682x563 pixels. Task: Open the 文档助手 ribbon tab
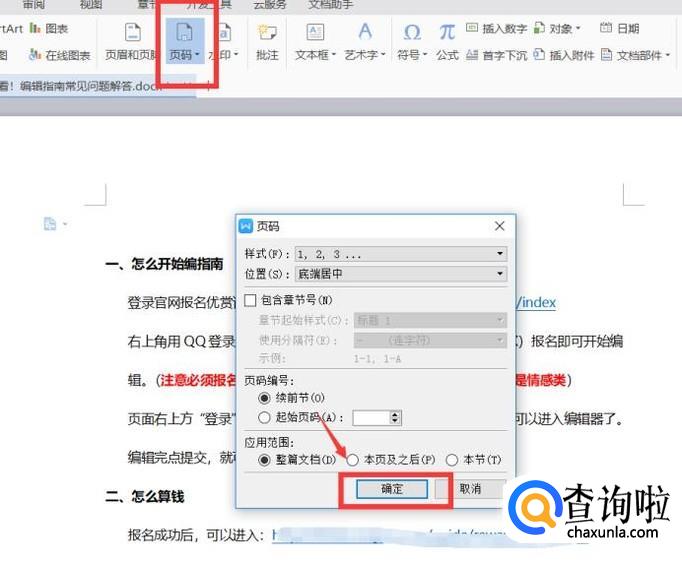(x=331, y=4)
